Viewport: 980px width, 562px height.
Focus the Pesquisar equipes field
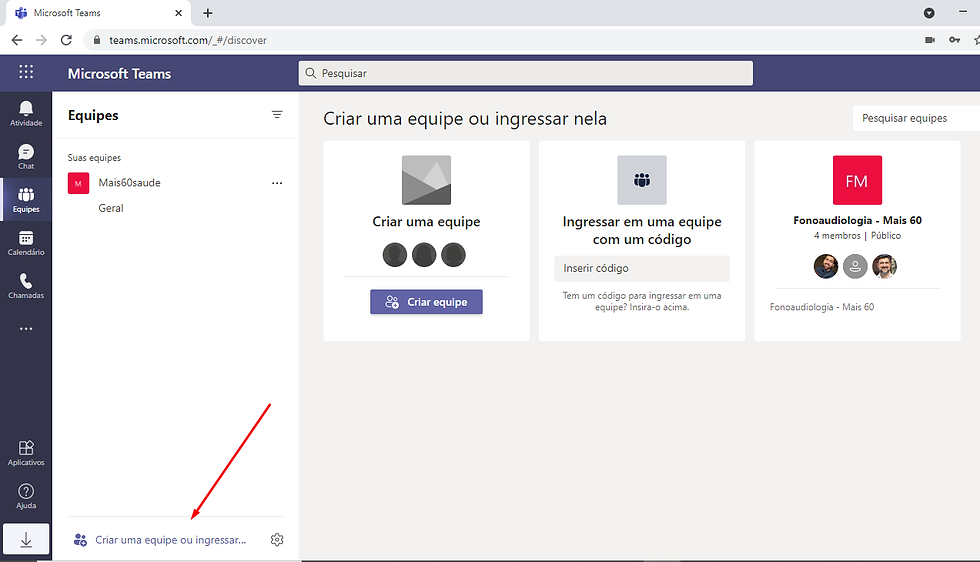[x=916, y=118]
